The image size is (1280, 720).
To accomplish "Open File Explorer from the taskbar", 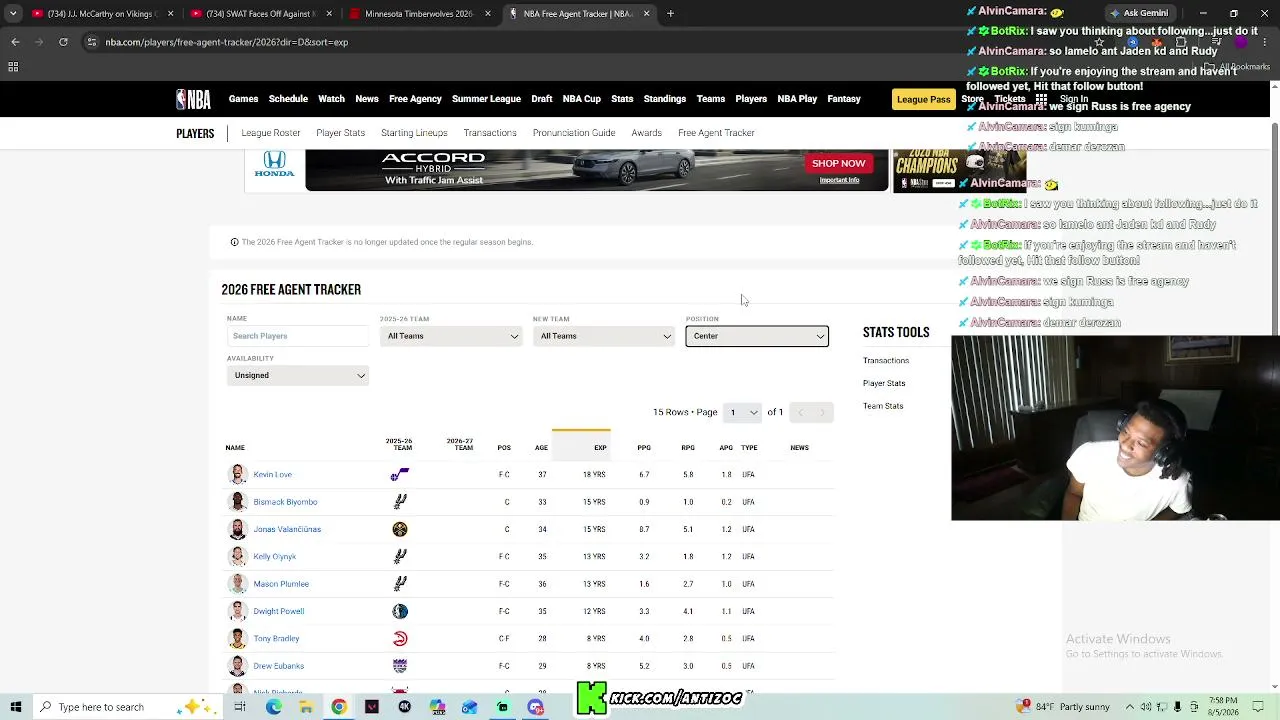I will 306,707.
